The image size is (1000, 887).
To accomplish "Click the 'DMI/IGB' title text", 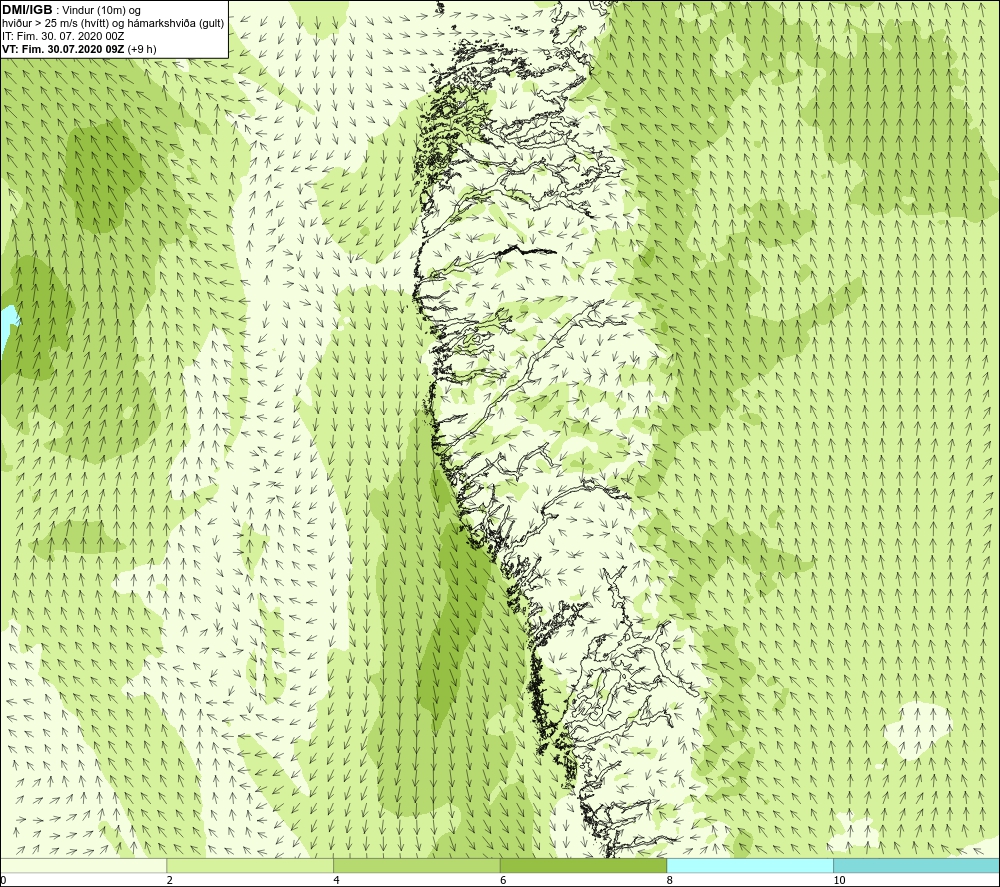I will click(x=28, y=10).
